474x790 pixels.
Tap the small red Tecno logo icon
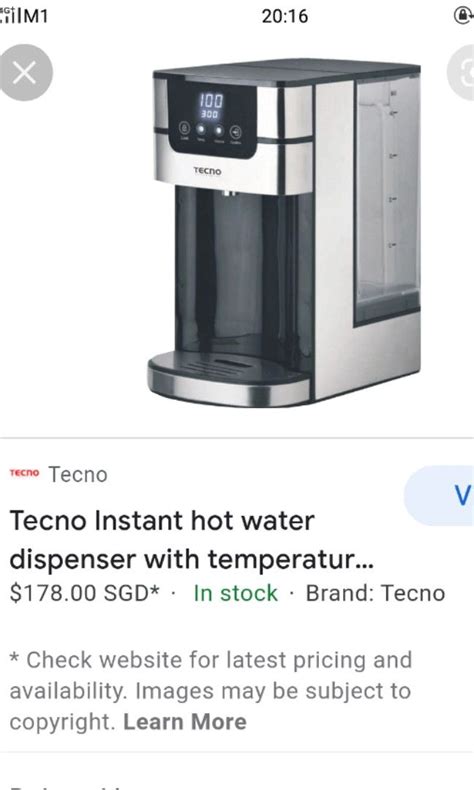[x=24, y=473]
